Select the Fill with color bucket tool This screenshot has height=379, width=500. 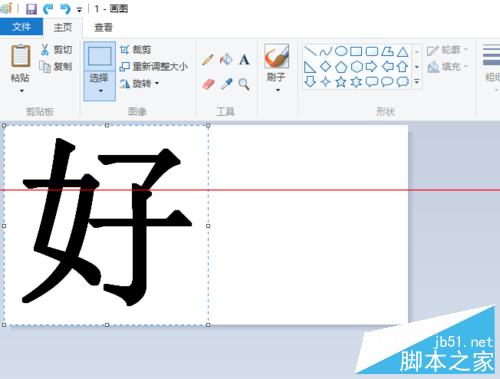pyautogui.click(x=226, y=60)
